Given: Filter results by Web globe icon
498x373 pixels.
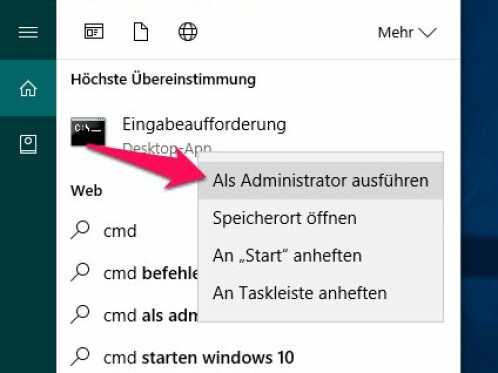Looking at the screenshot, I should coord(188,32).
